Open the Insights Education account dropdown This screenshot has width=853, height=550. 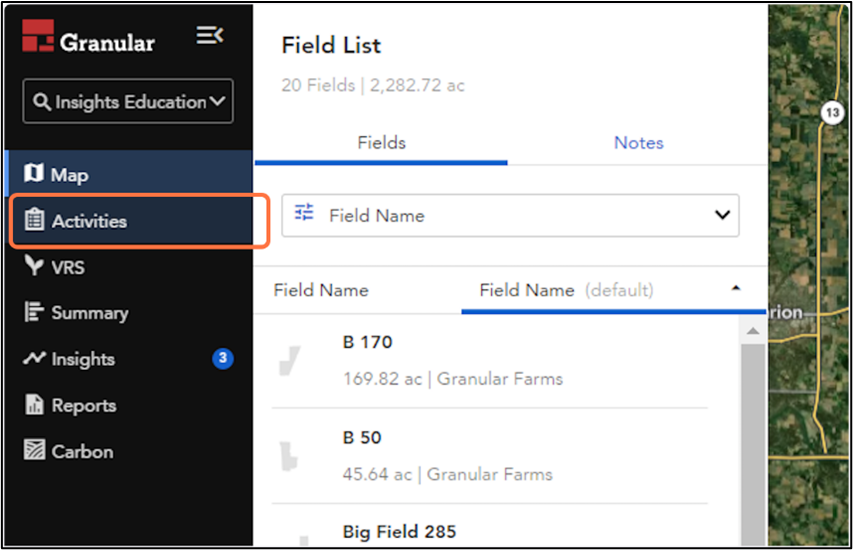tap(128, 102)
